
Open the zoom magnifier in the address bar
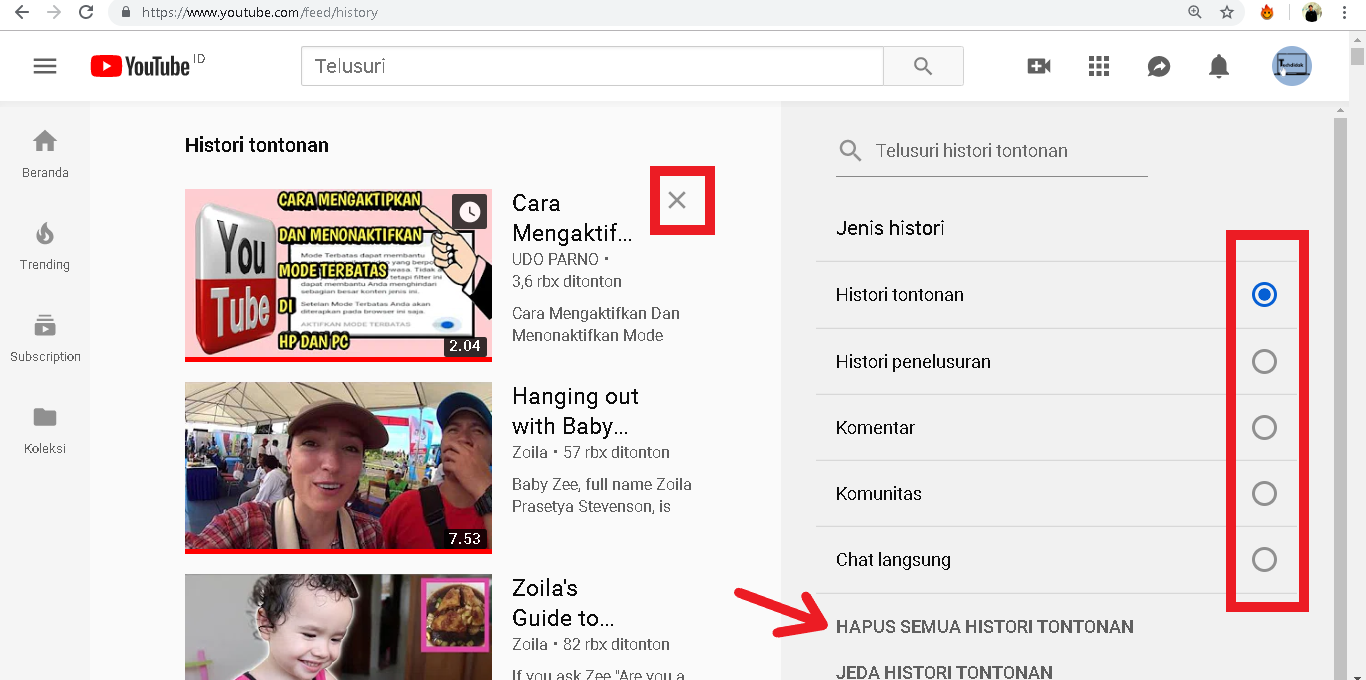pyautogui.click(x=1195, y=12)
